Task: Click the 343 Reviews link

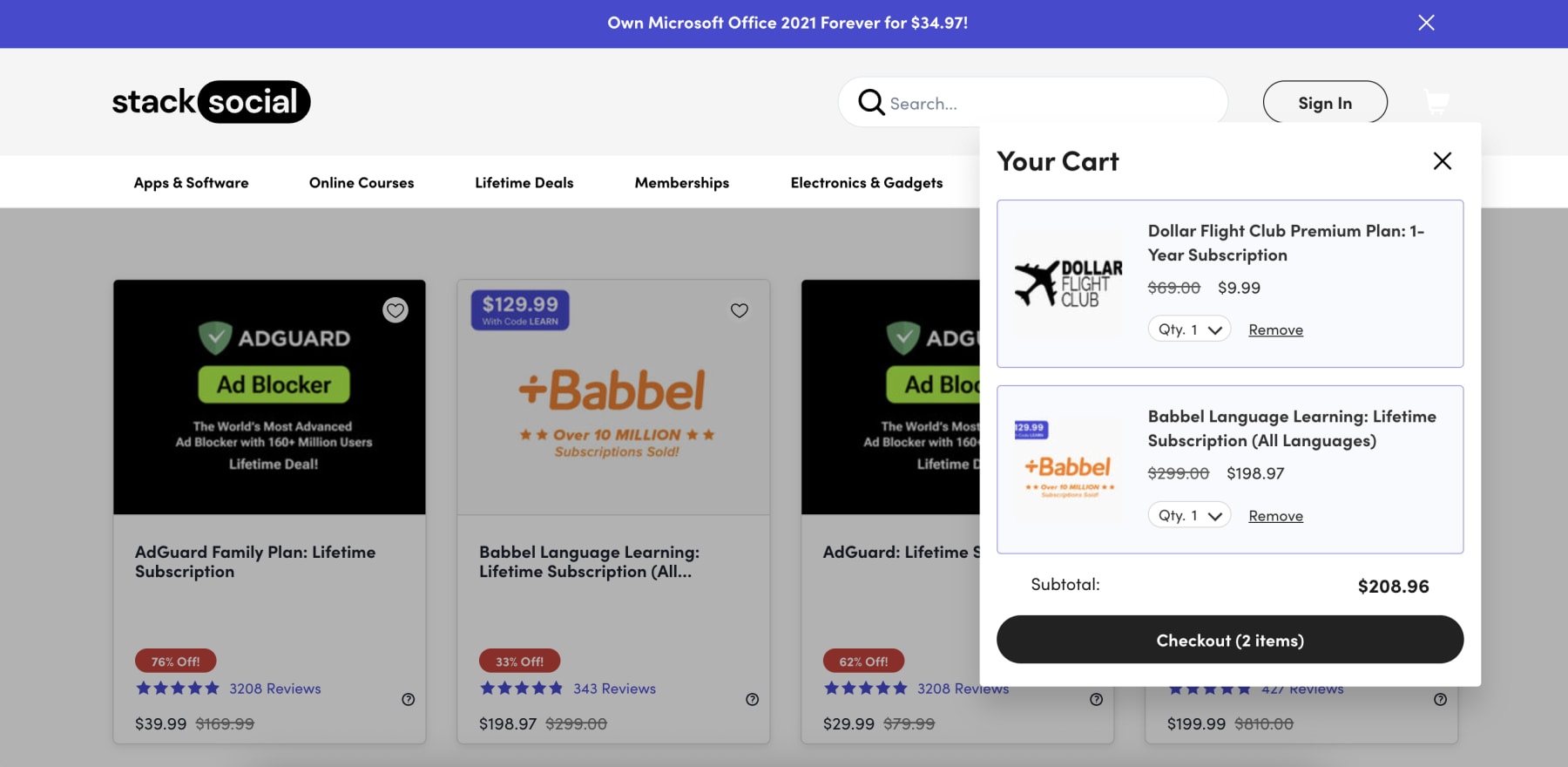Action: click(x=614, y=689)
